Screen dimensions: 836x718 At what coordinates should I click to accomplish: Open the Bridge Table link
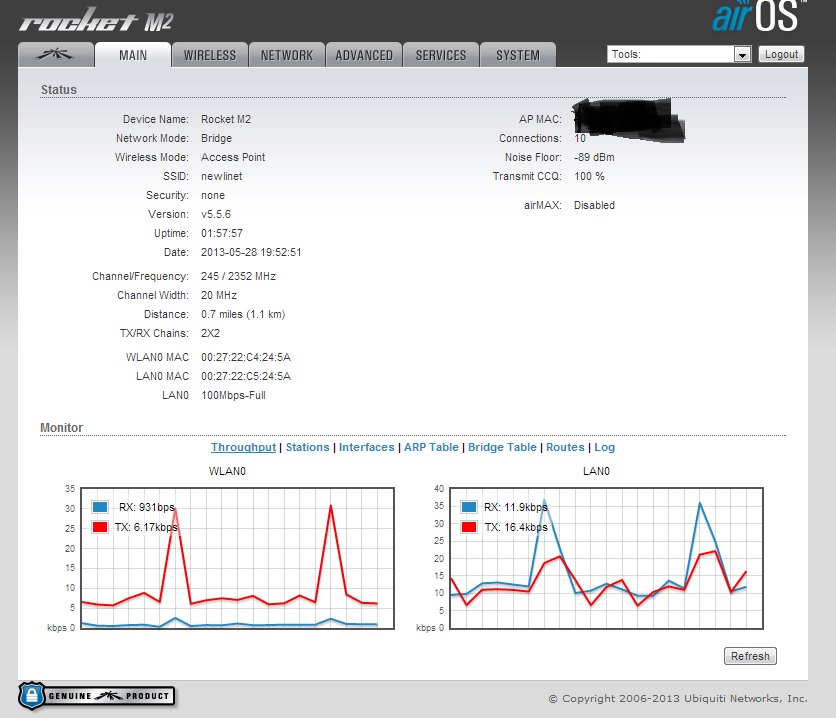(502, 447)
